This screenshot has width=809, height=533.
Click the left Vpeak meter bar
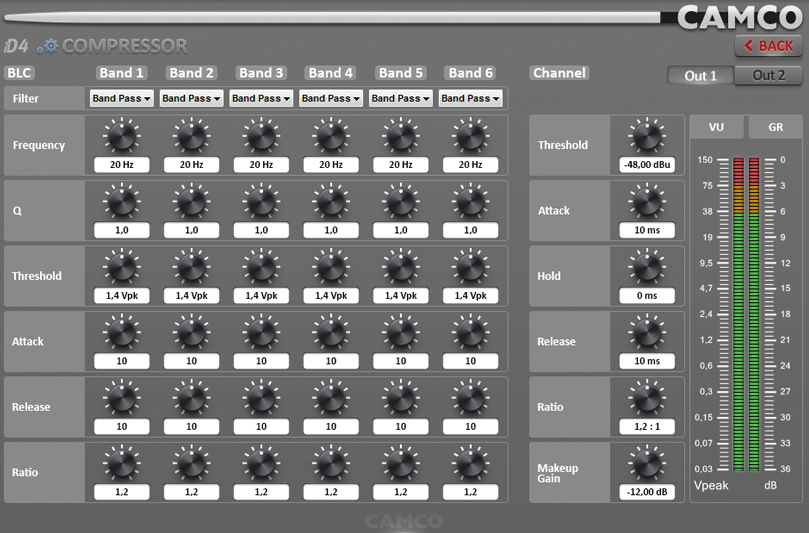pos(738,314)
